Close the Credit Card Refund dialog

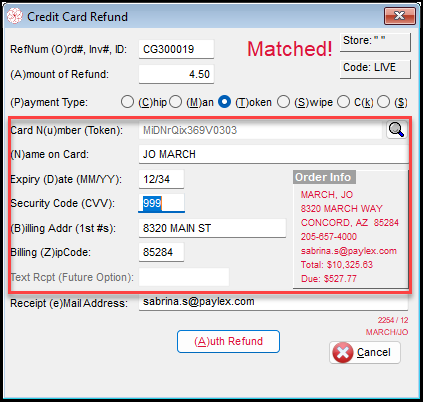(x=400, y=16)
